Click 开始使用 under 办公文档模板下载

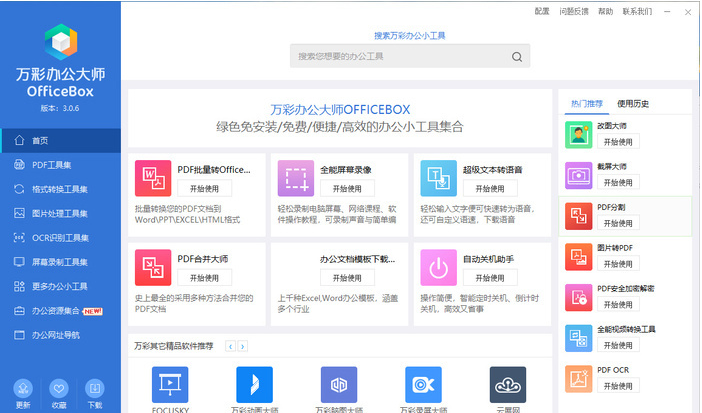click(x=347, y=278)
